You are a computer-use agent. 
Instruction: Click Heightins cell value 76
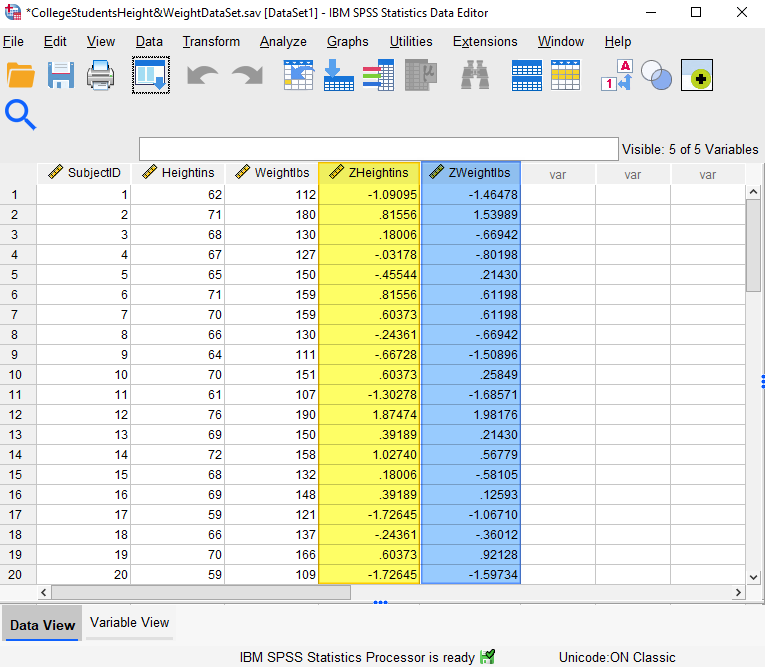[178, 415]
